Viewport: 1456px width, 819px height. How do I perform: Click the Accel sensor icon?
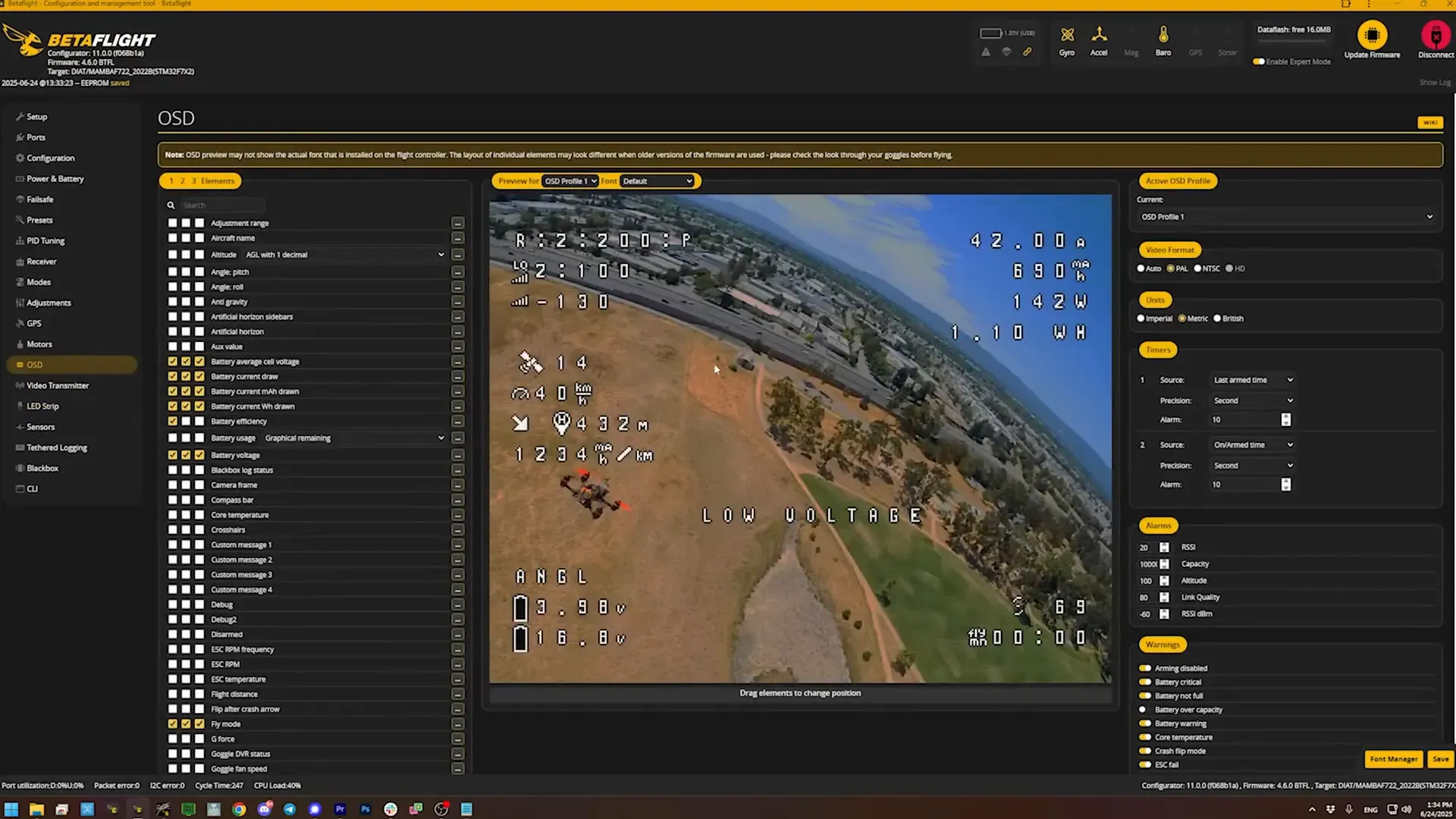1099,35
